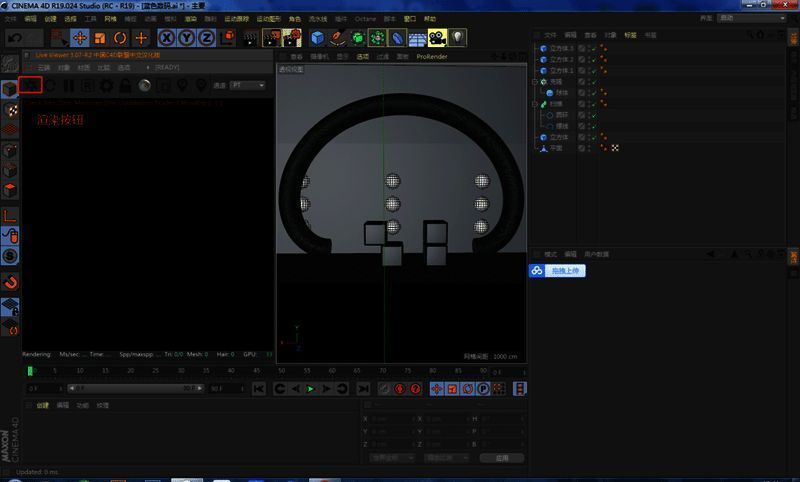Viewport: 800px width, 482px height.
Task: Collapse the 克隆 object tree node
Action: click(x=535, y=81)
